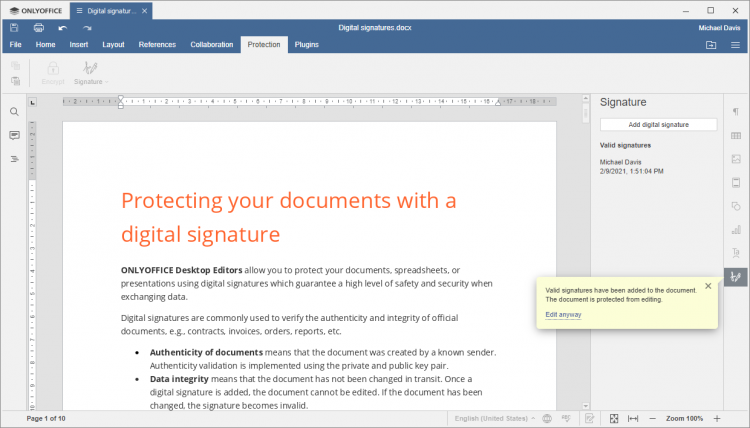
Task: Click the Zoom 100% label
Action: pos(684,418)
